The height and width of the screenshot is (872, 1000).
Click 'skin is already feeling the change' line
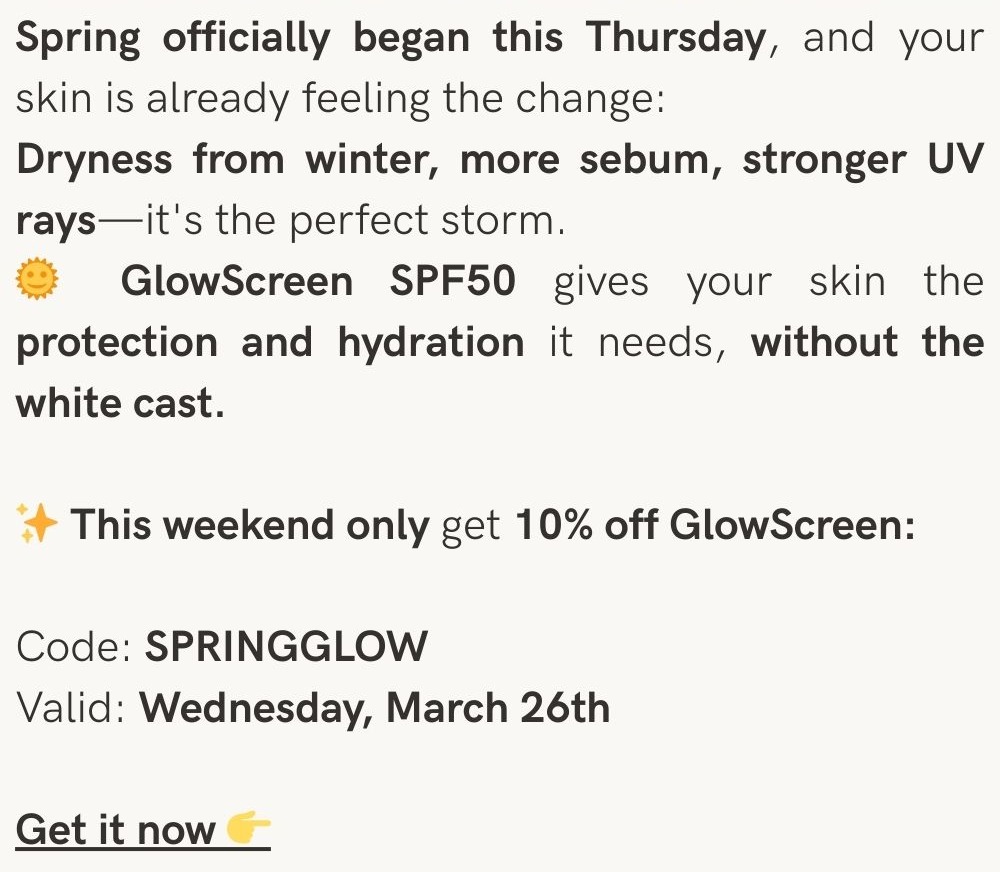pyautogui.click(x=340, y=100)
